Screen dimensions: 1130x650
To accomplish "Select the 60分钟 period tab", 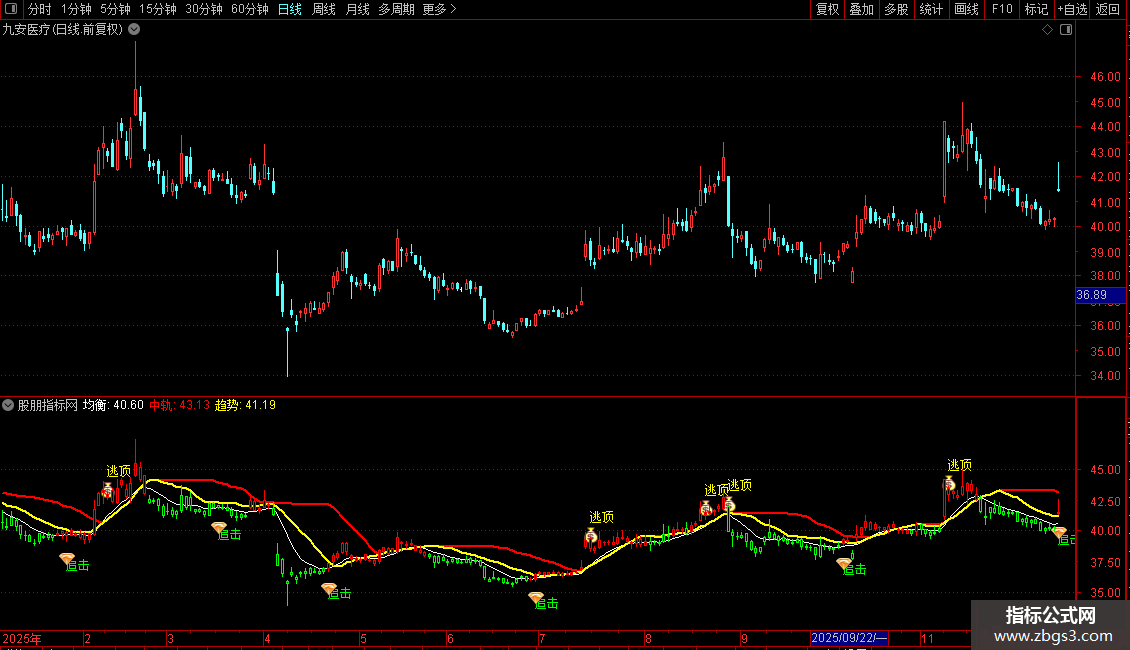I will click(250, 9).
